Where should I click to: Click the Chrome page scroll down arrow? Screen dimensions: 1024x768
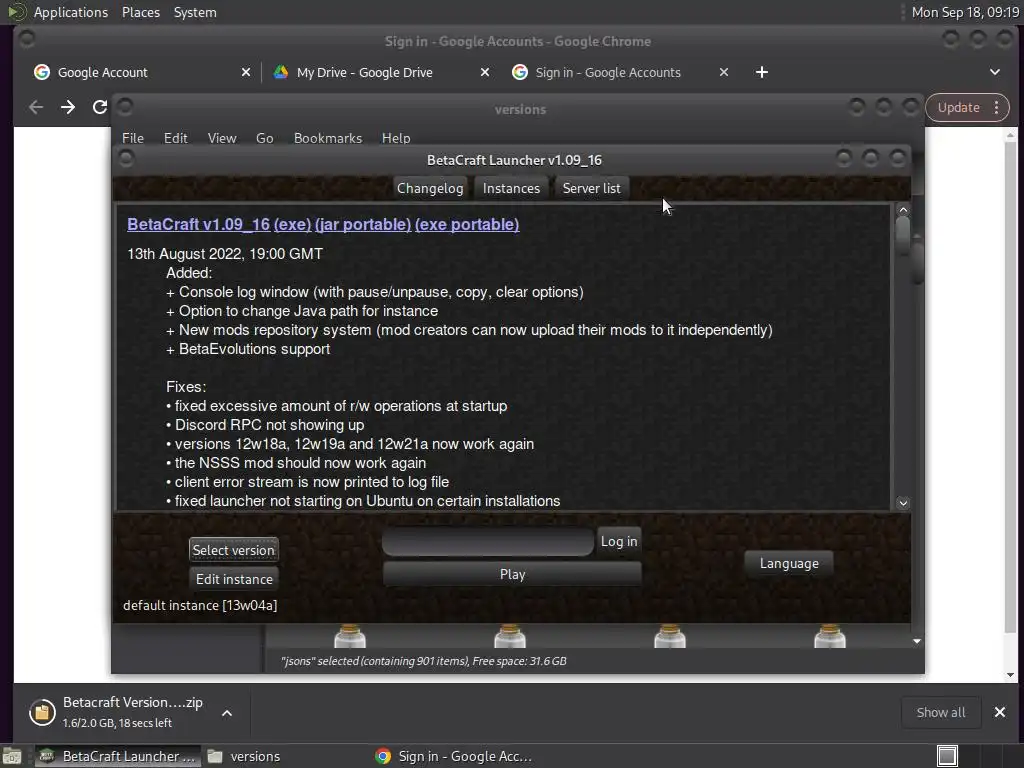(1010, 675)
